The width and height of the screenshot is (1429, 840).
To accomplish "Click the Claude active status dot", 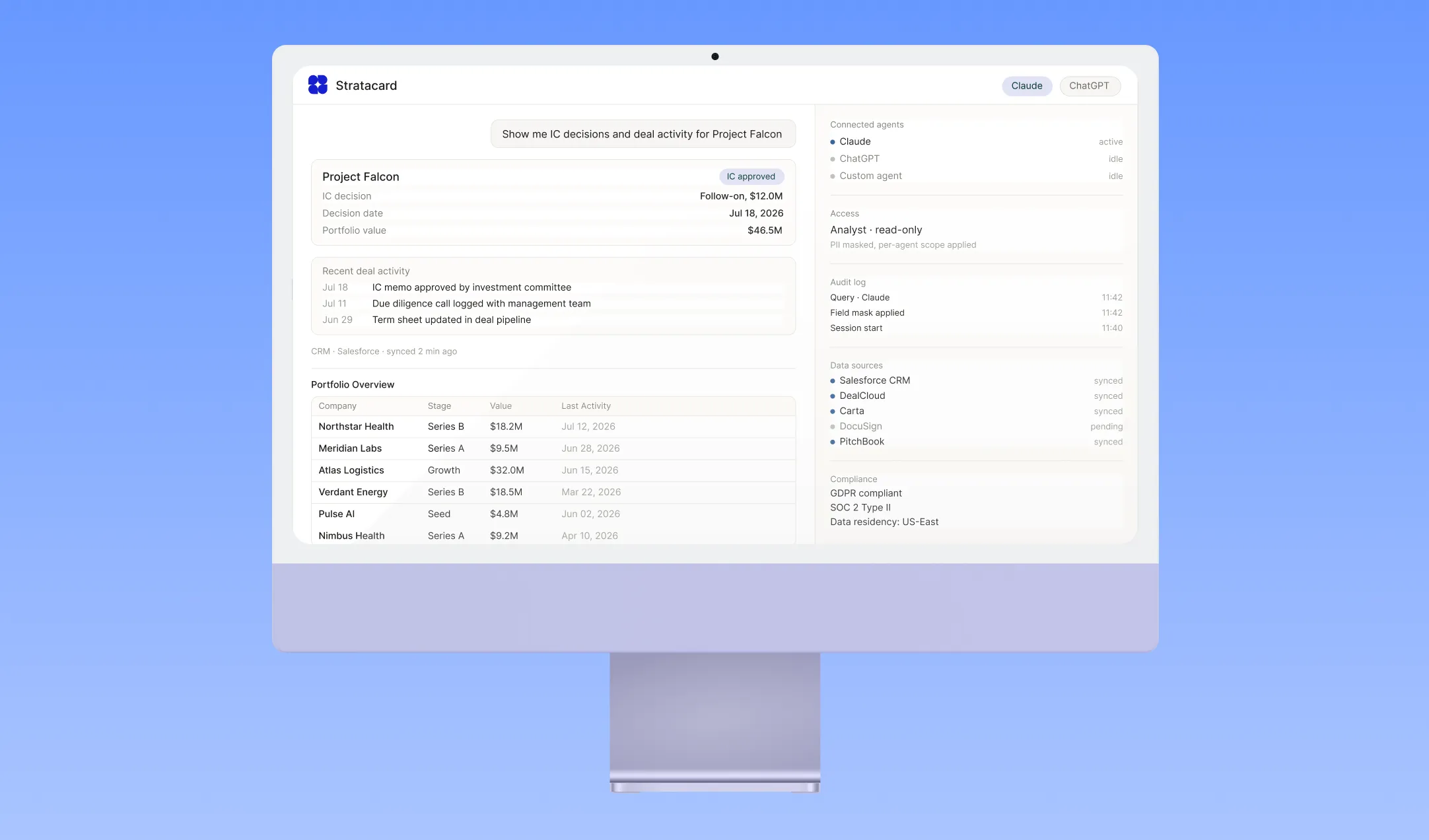I will pos(833,142).
